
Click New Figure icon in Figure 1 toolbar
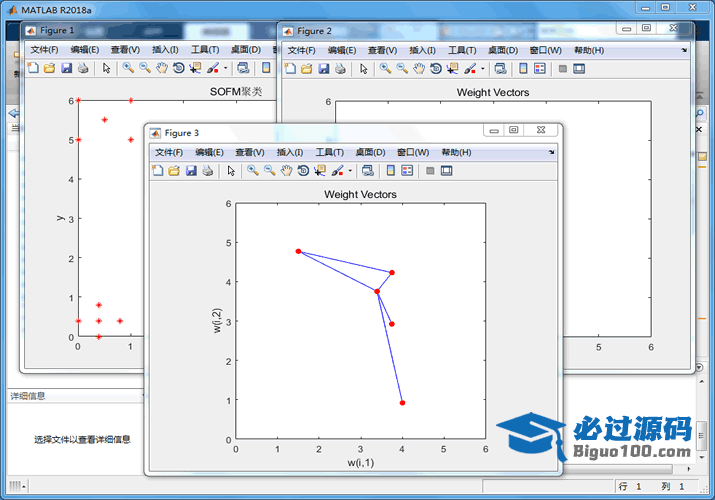pos(33,68)
